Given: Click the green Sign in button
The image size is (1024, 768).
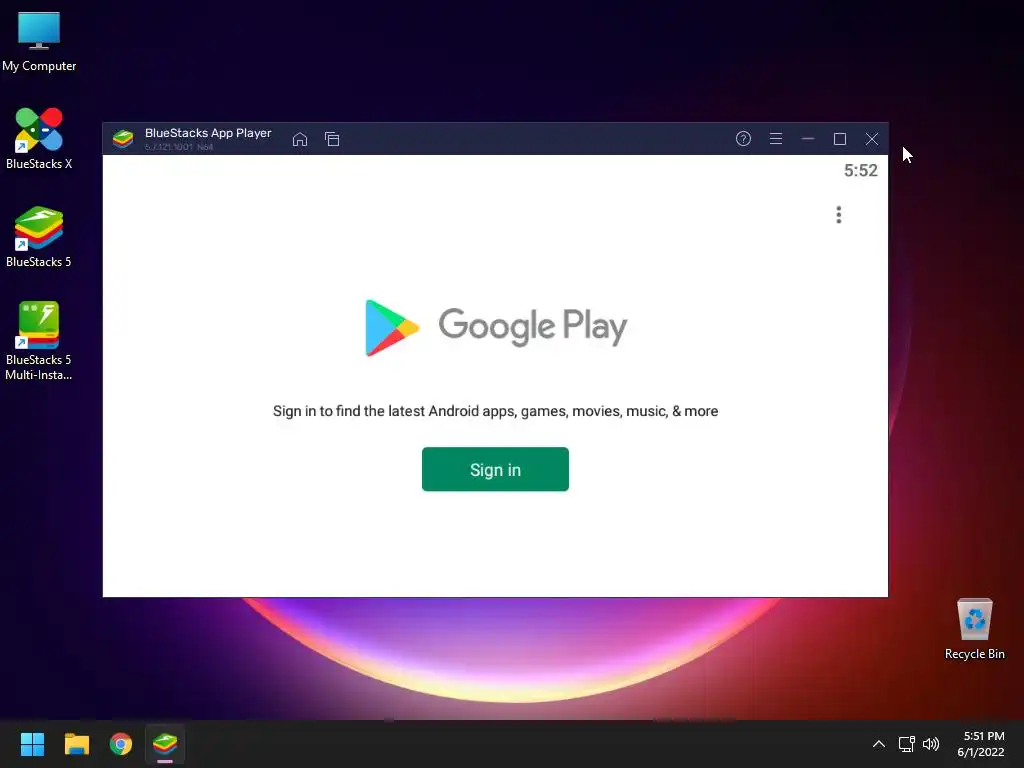Looking at the screenshot, I should 495,469.
